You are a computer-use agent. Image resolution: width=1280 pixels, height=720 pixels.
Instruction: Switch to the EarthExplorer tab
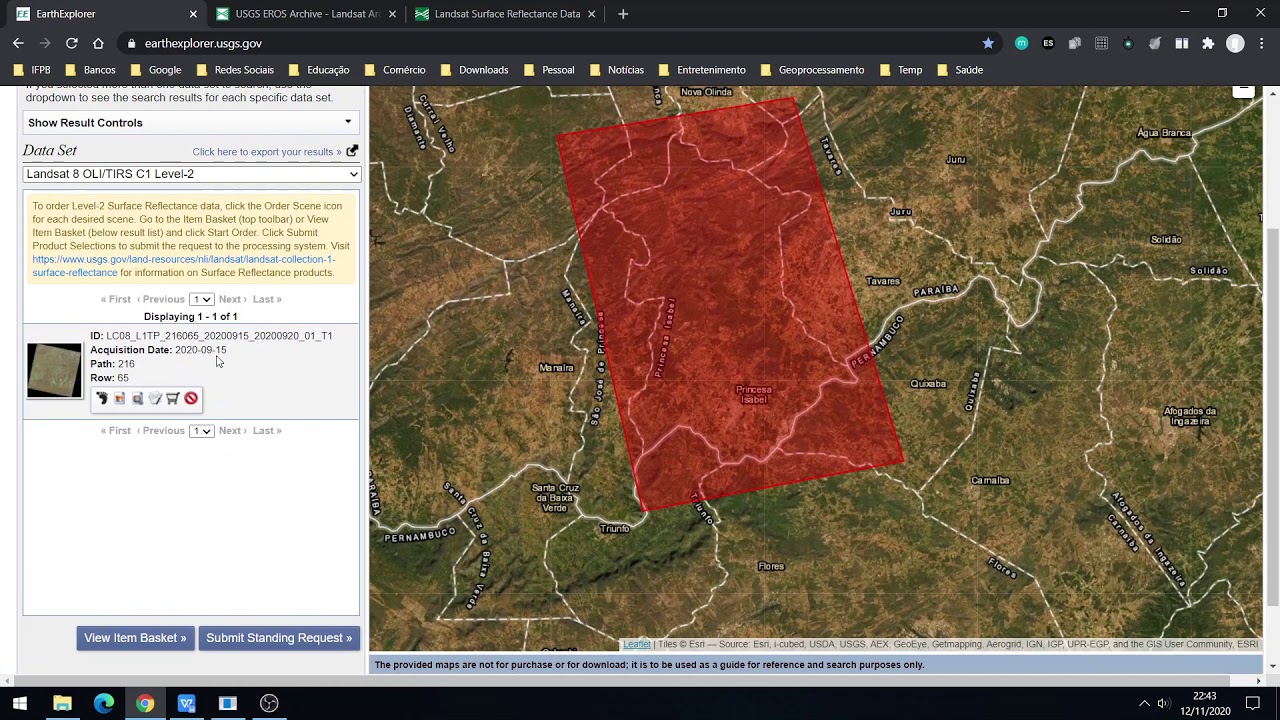click(x=104, y=14)
